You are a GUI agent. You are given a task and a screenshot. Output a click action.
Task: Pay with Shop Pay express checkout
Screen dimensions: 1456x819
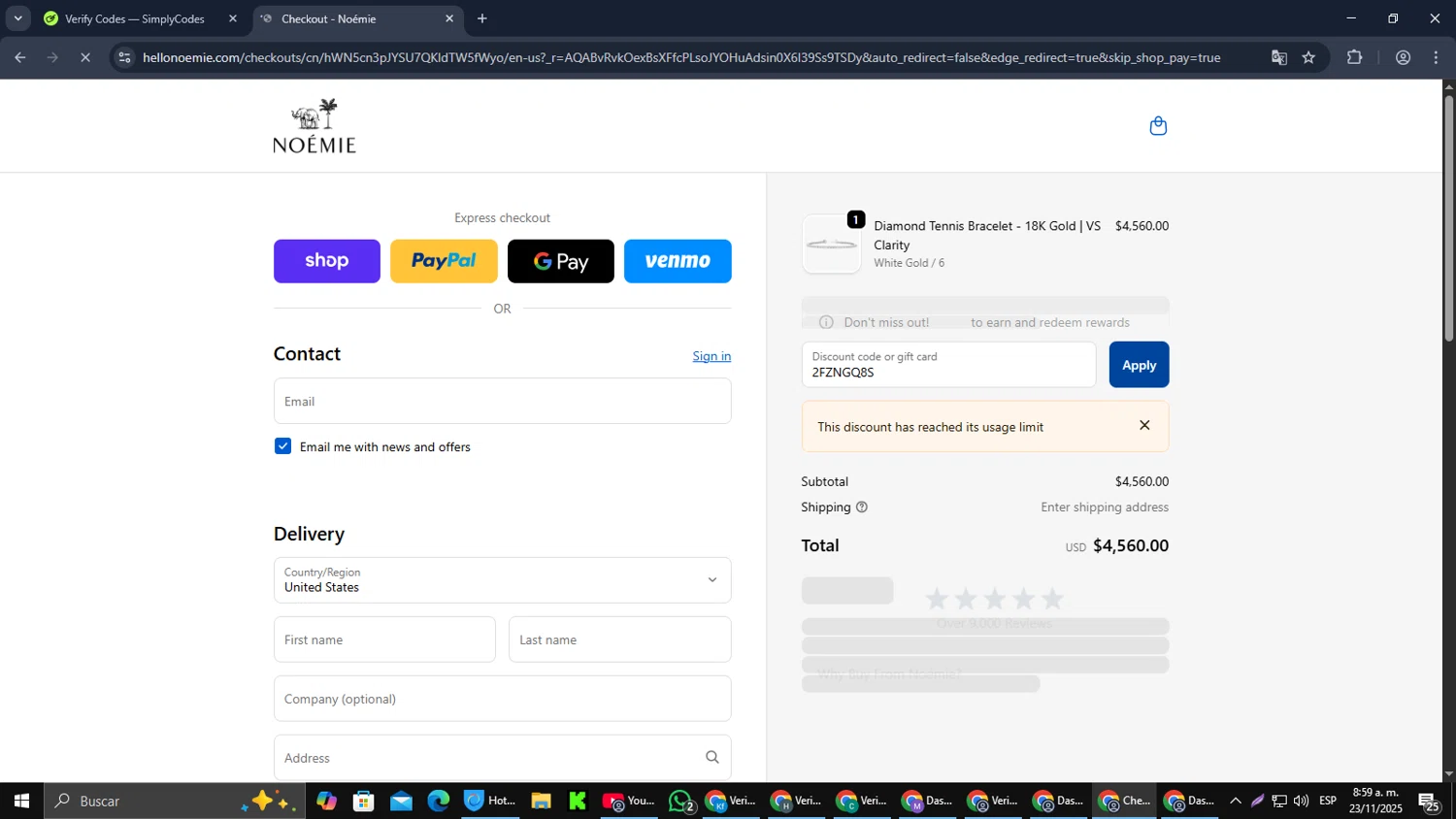click(327, 261)
